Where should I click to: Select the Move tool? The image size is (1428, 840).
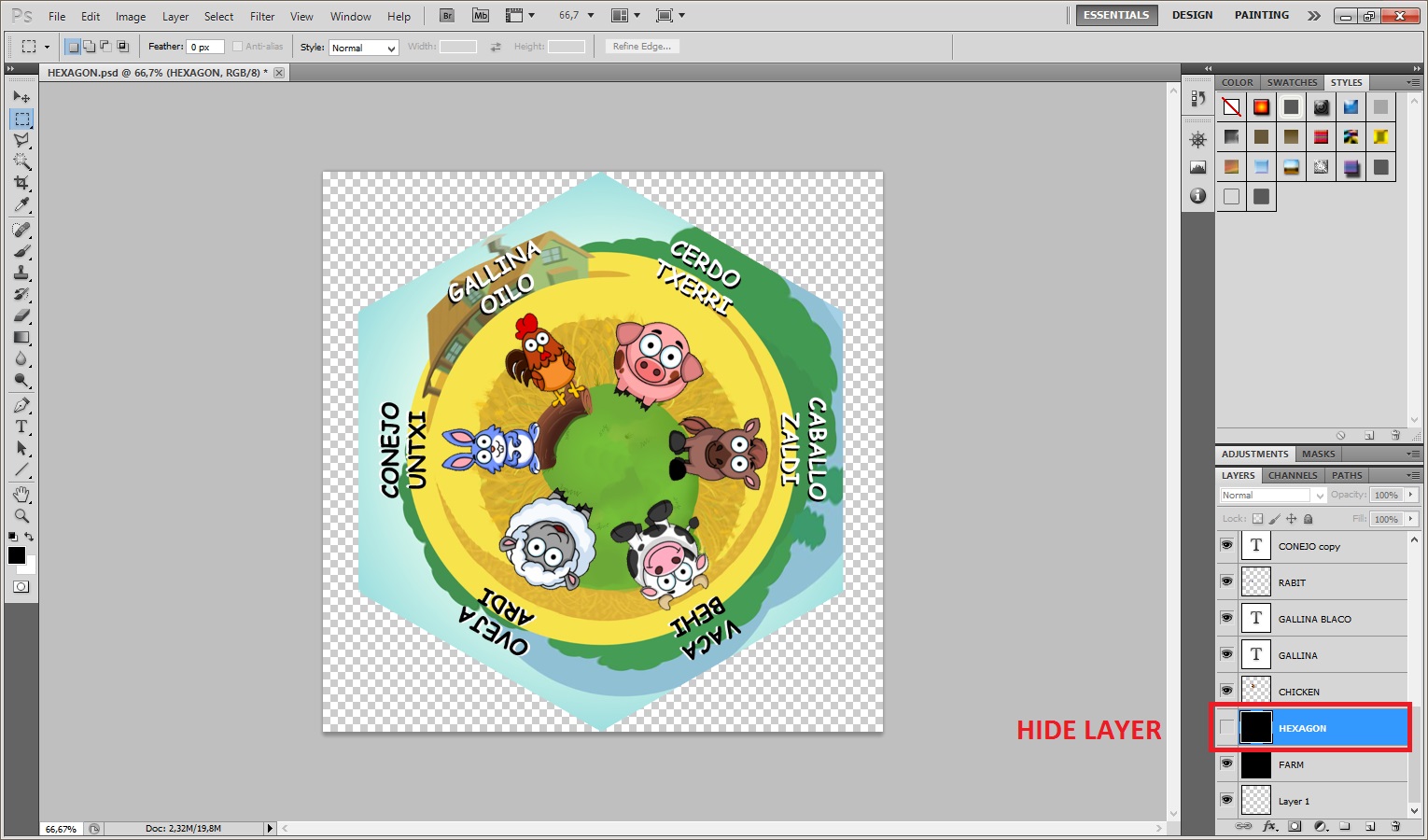coord(21,97)
